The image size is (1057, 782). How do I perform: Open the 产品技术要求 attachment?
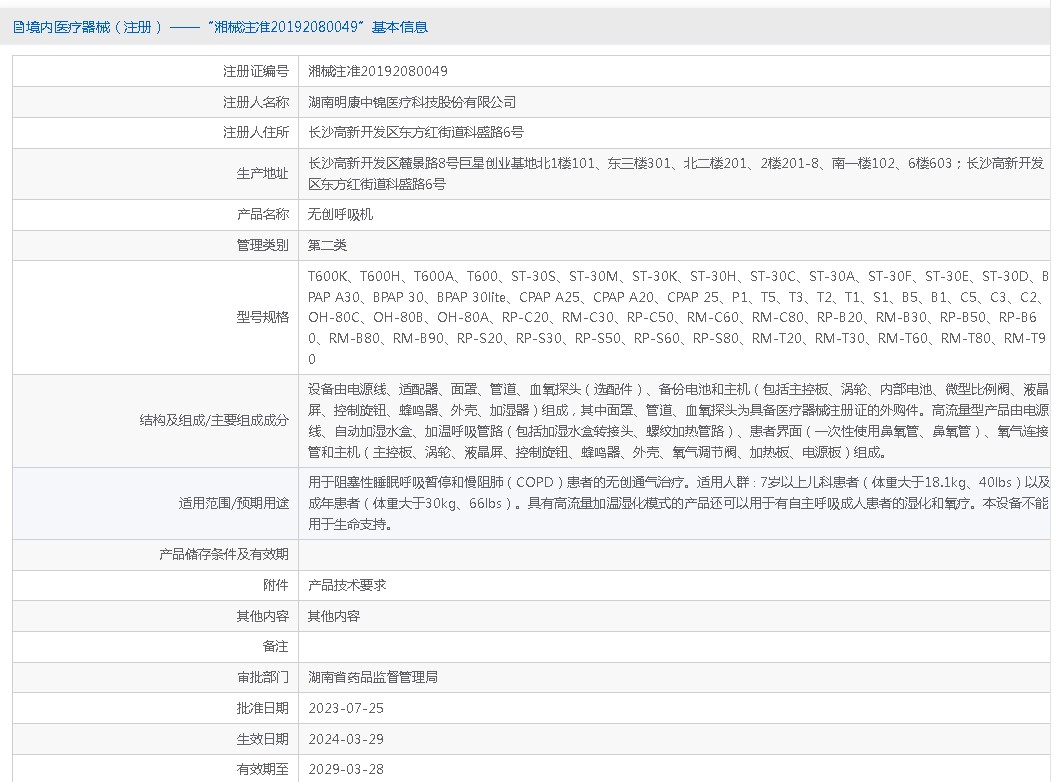pos(347,585)
